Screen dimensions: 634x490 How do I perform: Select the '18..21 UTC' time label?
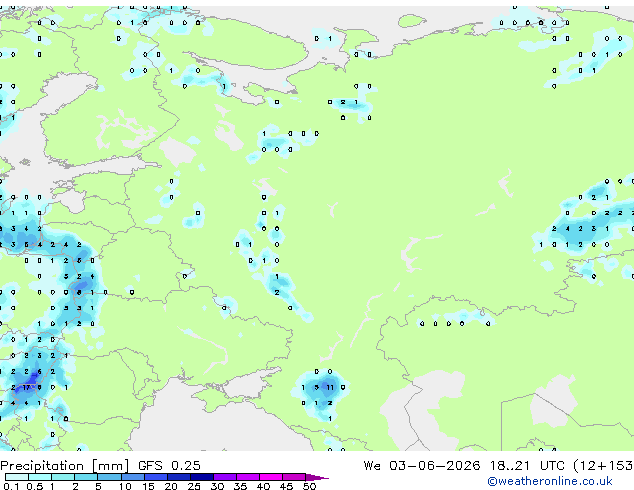(x=527, y=466)
